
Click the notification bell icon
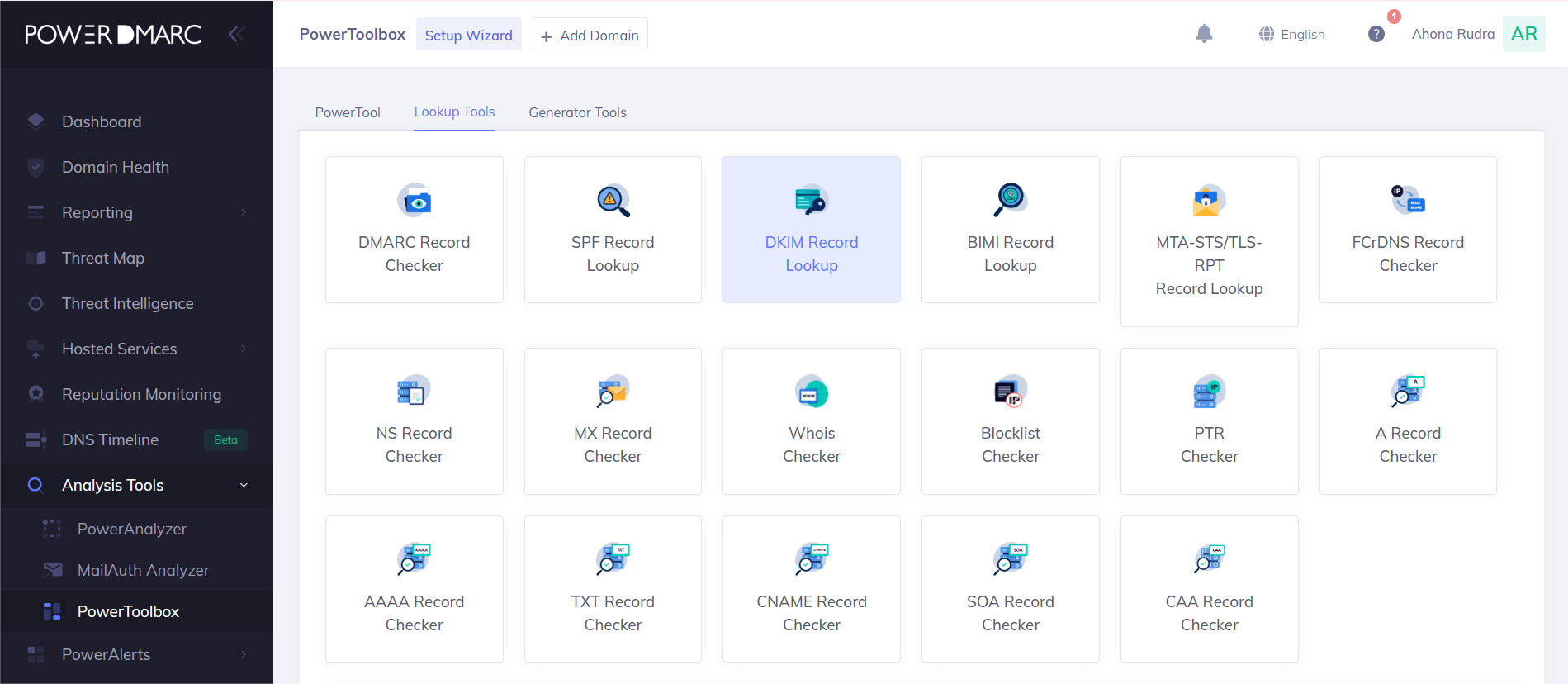[1204, 34]
